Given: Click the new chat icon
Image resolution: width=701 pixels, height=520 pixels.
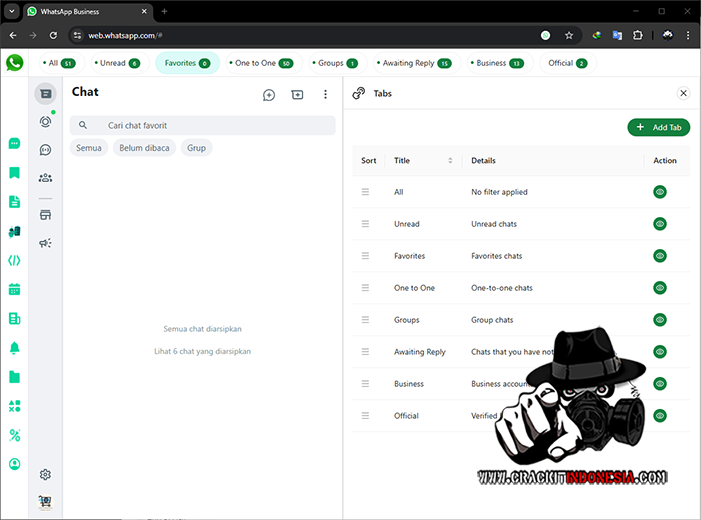Looking at the screenshot, I should pos(269,94).
